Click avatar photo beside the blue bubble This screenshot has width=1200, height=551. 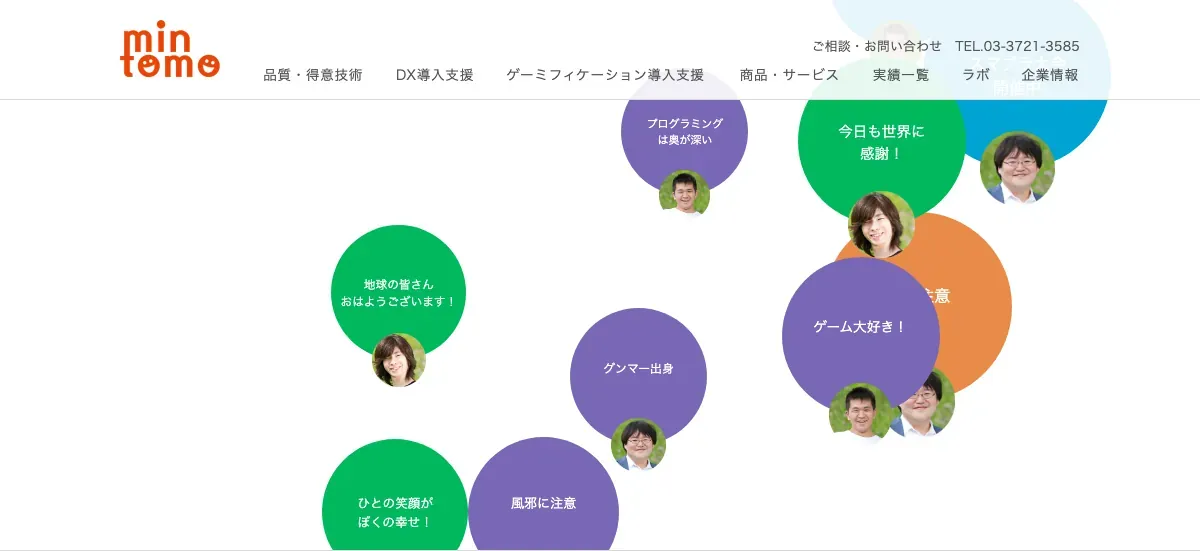pos(1017,168)
